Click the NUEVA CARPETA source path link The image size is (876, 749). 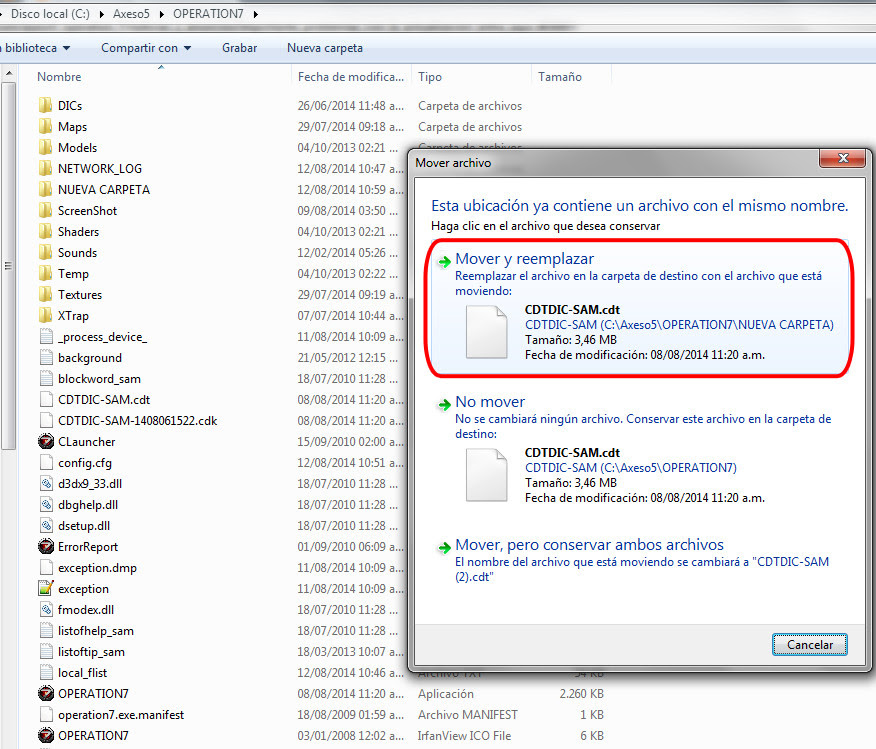pos(679,325)
